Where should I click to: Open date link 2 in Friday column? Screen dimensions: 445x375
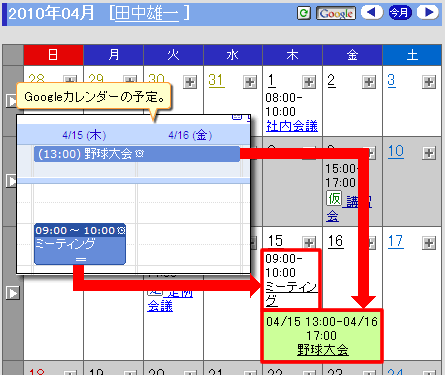point(331,80)
